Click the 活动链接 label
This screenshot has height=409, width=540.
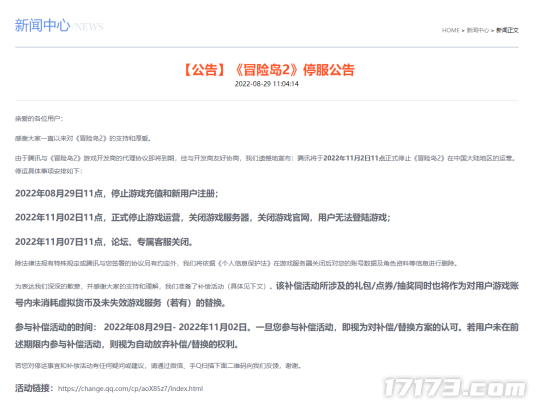(x=34, y=388)
